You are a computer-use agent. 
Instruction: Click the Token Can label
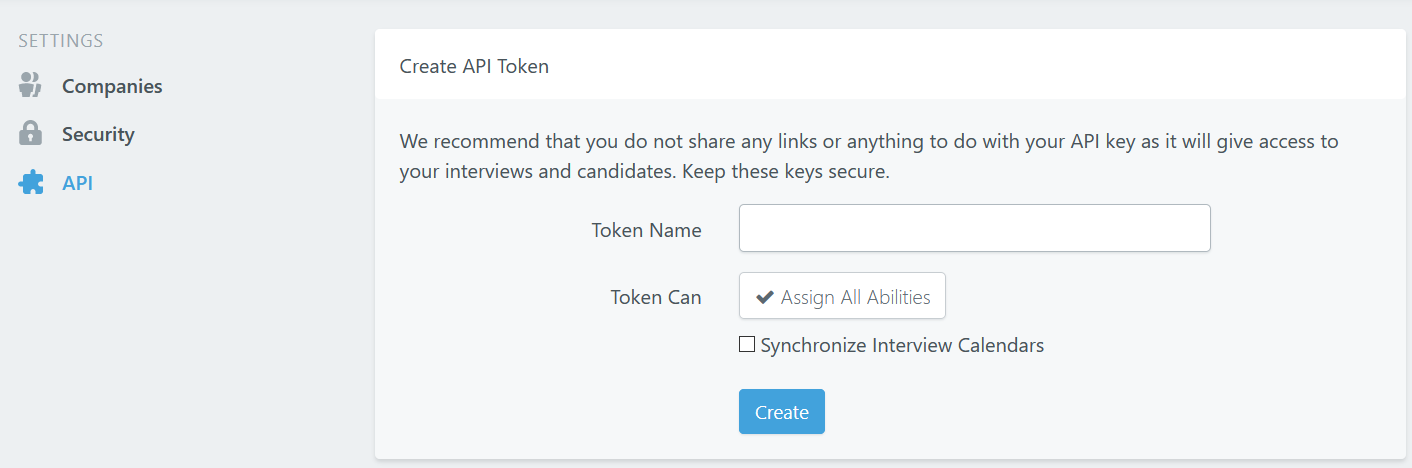[x=656, y=297]
